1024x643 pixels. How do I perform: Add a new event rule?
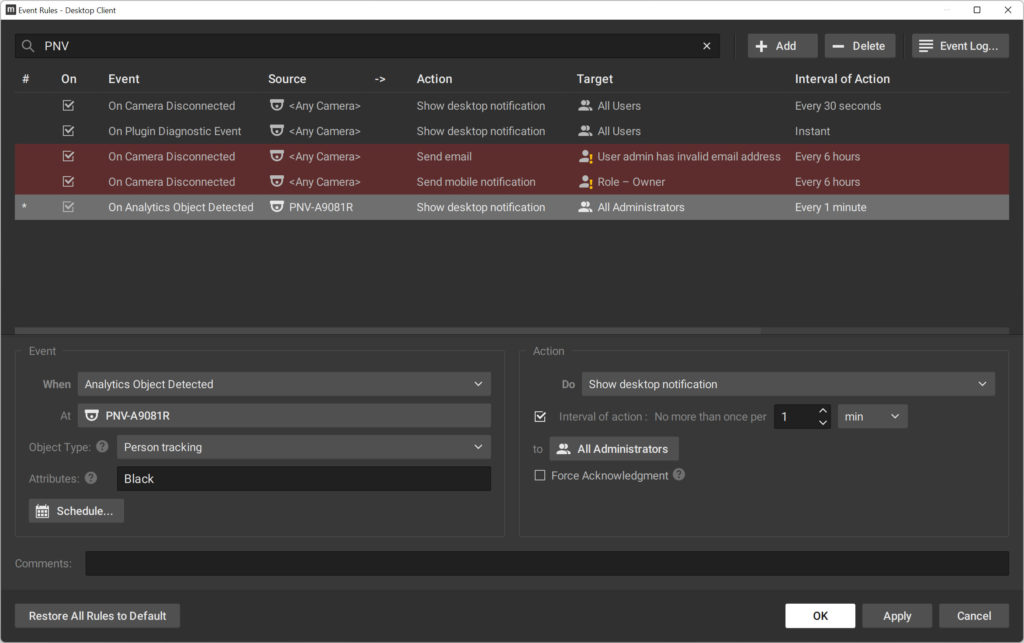(x=782, y=46)
